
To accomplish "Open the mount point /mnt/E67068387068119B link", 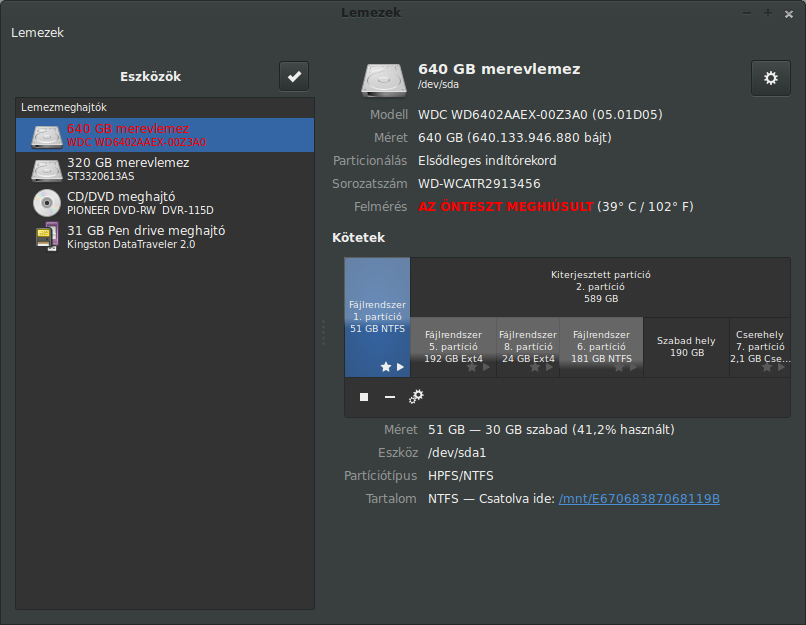I will click(639, 499).
